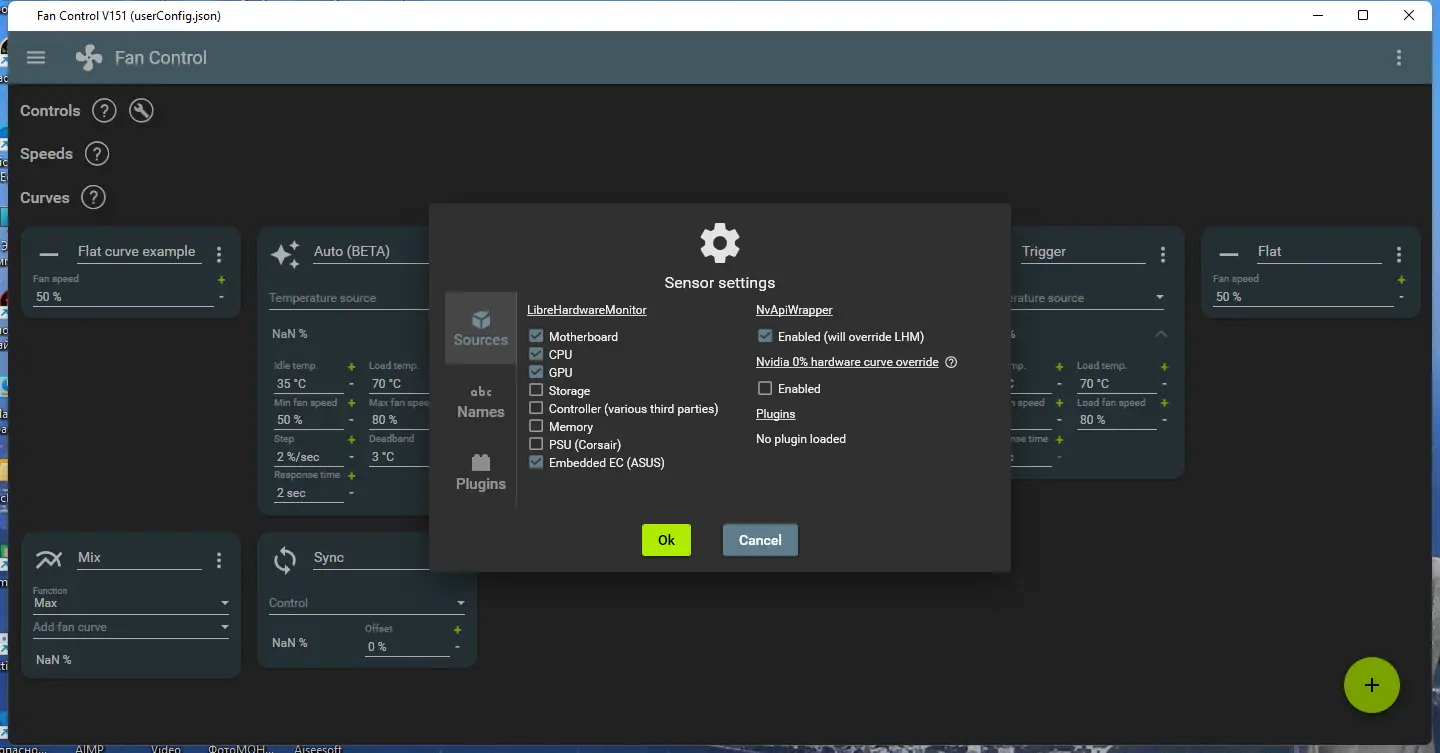Viewport: 1440px width, 753px height.
Task: Open help for the Controls section
Action: (x=104, y=111)
